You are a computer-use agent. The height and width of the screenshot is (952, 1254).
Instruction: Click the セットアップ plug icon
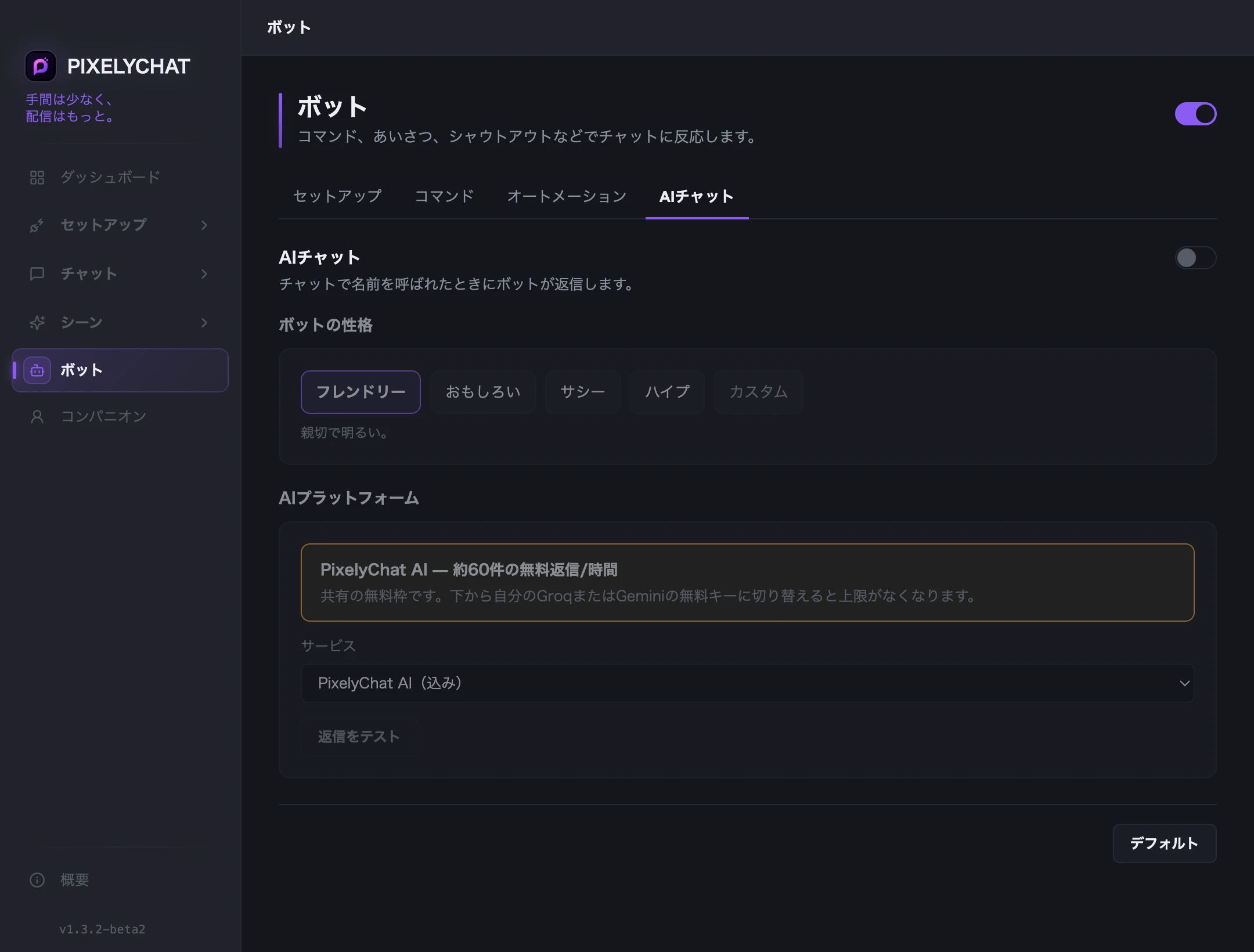(x=37, y=225)
